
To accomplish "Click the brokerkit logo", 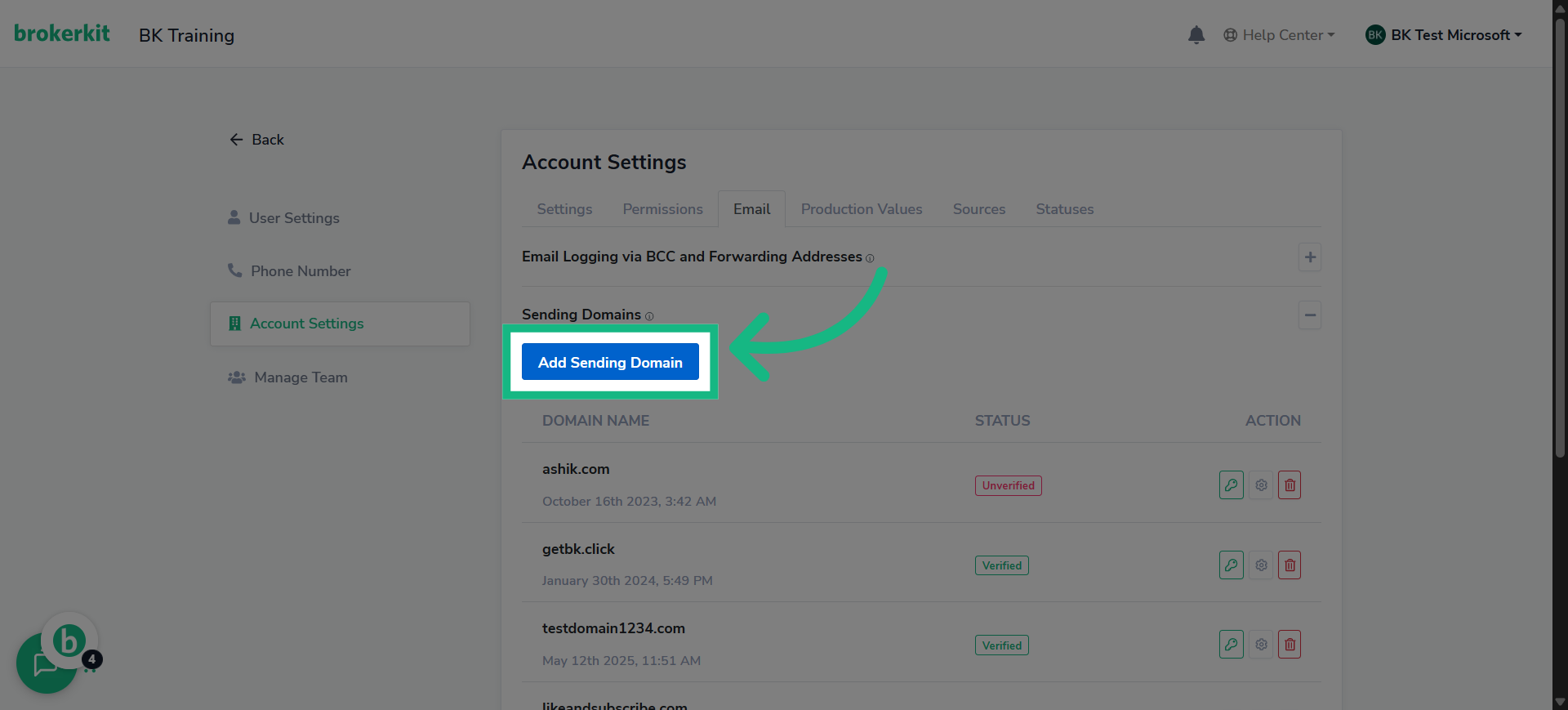I will 62,33.
